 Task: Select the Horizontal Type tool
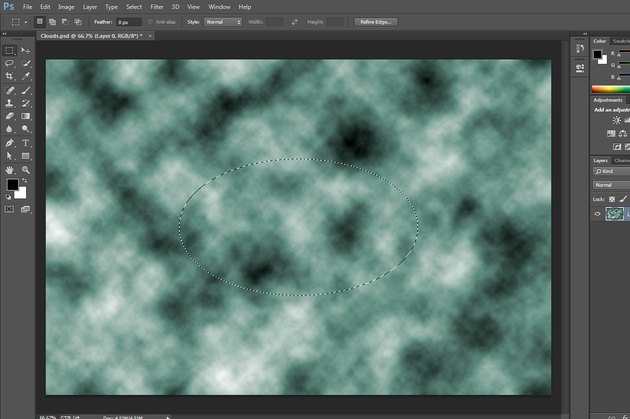point(26,143)
